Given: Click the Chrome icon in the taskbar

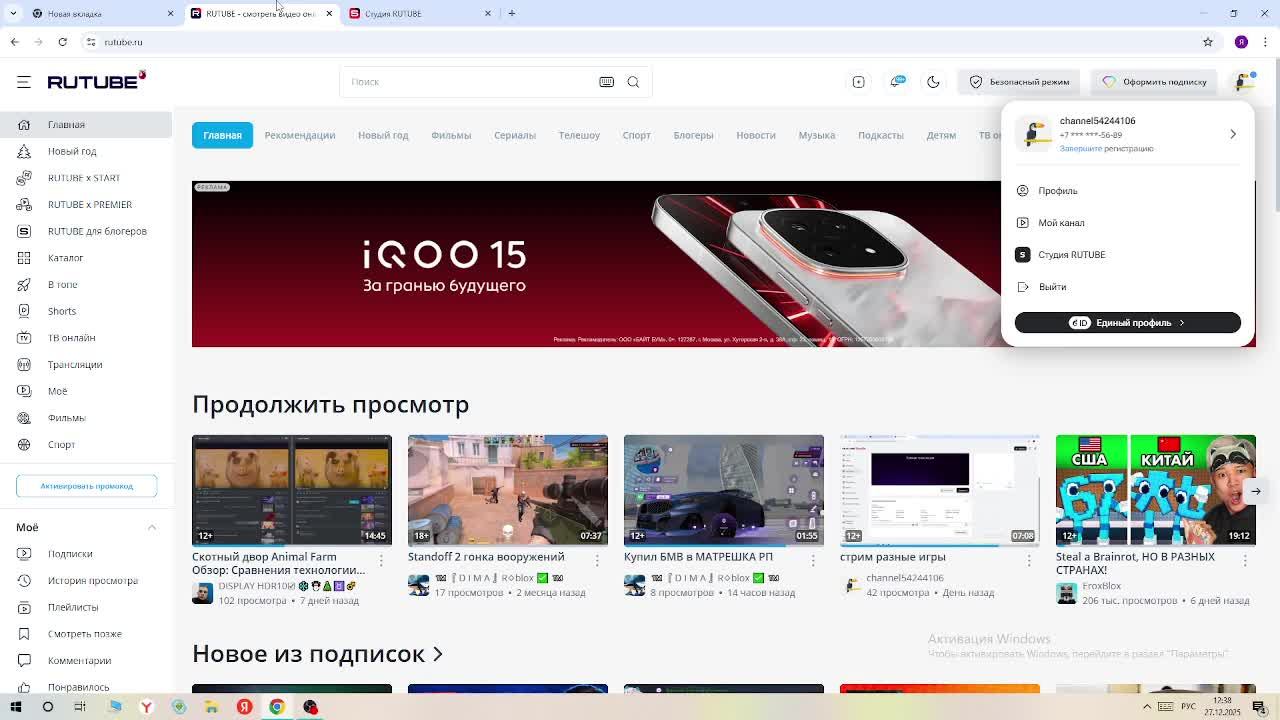Looking at the screenshot, I should coord(277,707).
